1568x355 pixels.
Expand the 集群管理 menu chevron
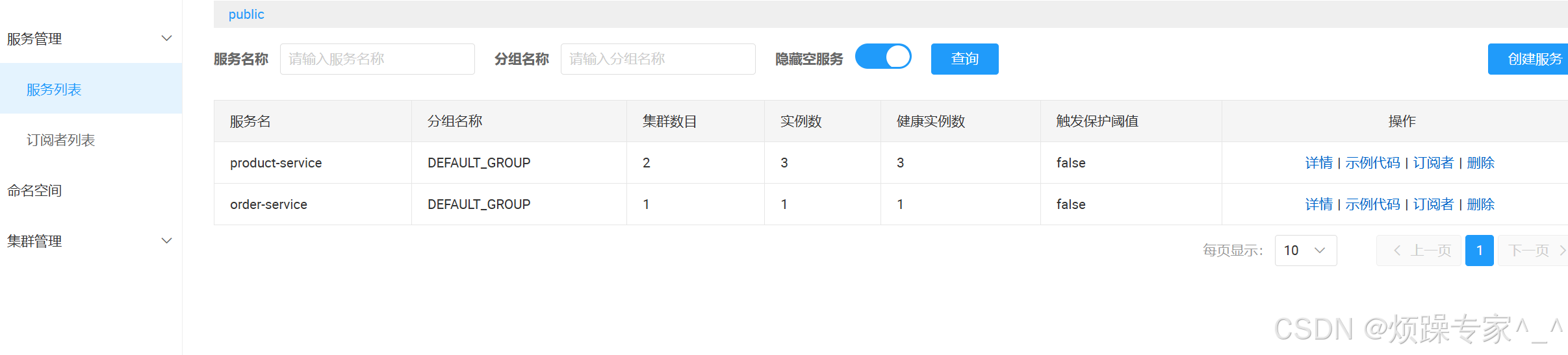(x=166, y=241)
